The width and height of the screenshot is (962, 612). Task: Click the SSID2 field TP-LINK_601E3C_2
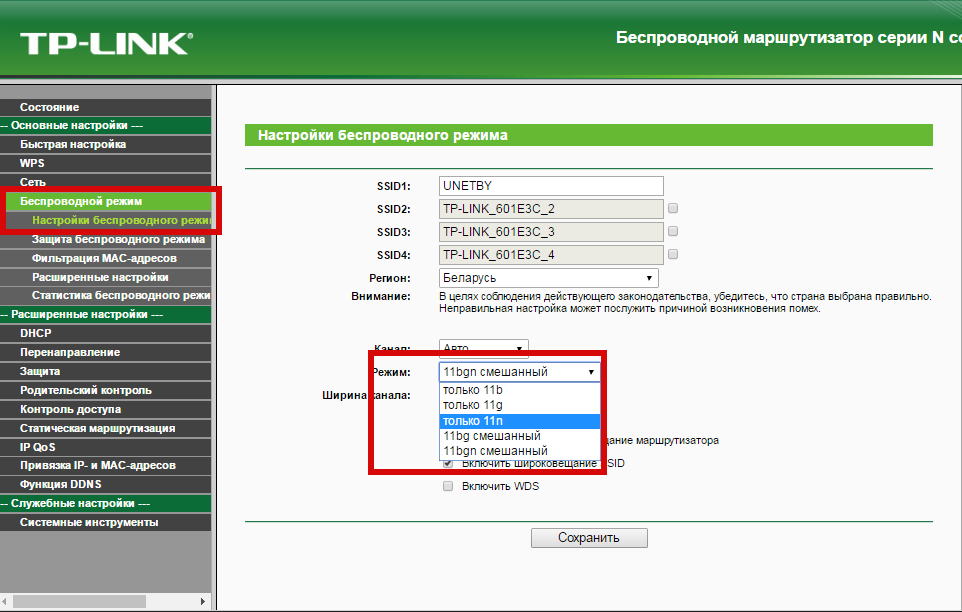coord(551,209)
